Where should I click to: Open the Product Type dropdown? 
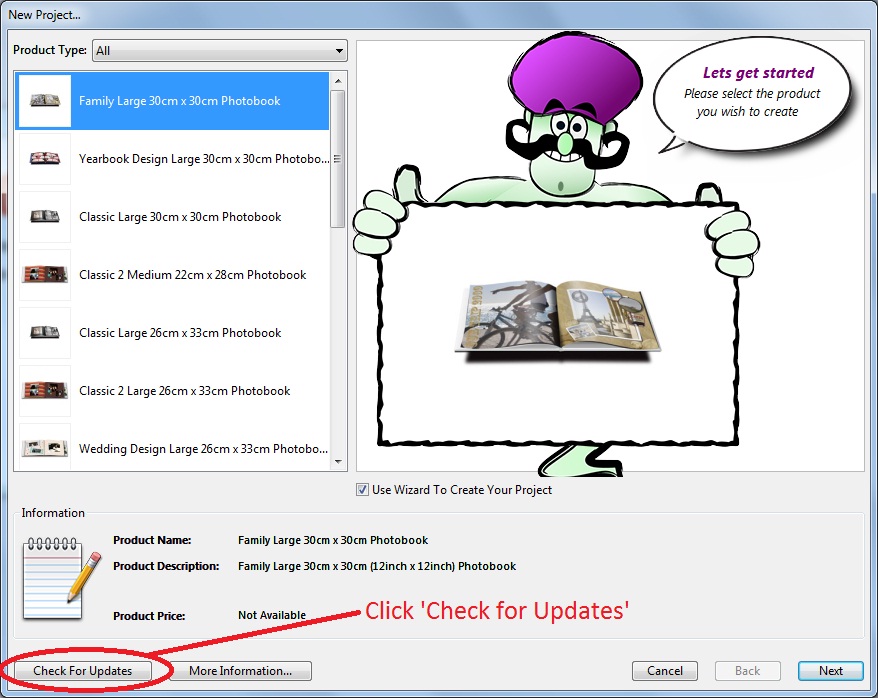(220, 50)
